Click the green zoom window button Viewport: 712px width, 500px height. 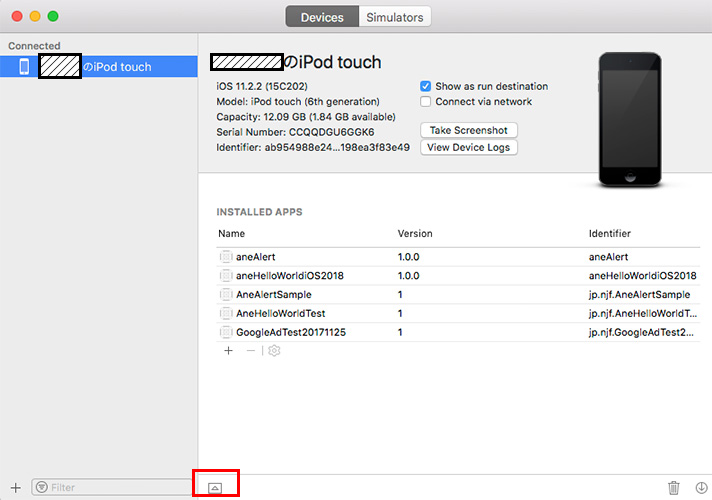(53, 16)
